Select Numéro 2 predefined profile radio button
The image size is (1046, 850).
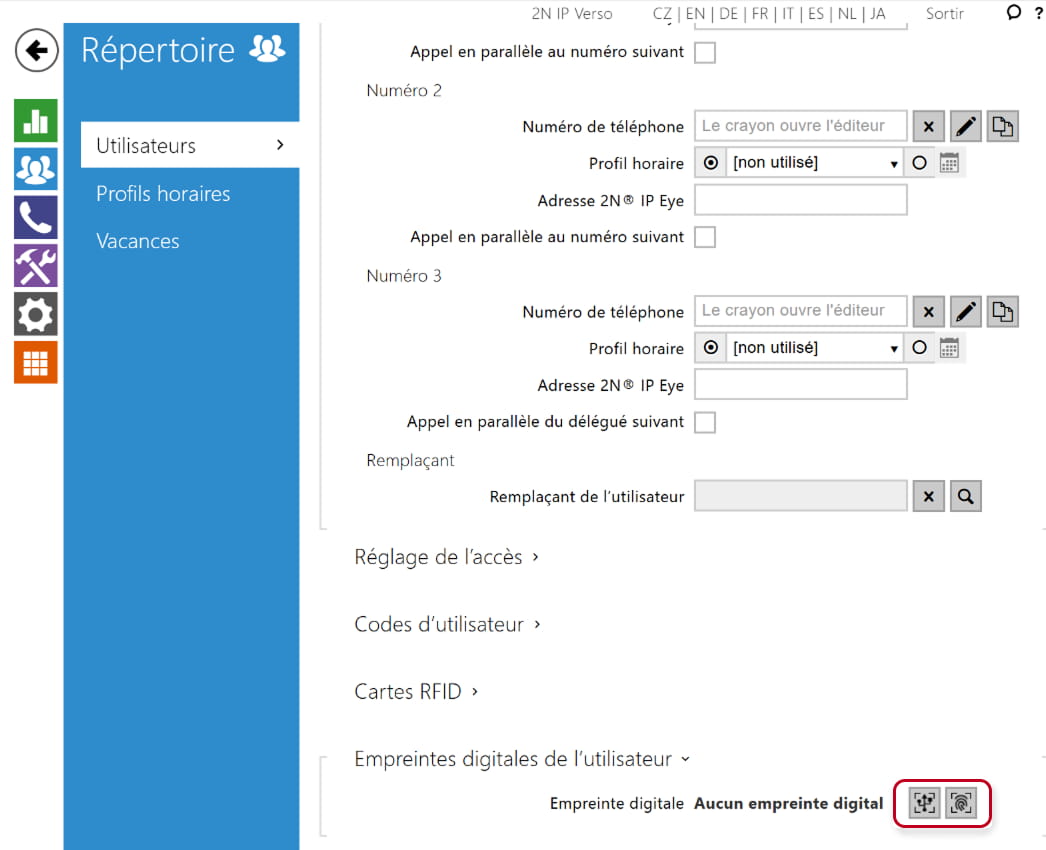point(711,163)
